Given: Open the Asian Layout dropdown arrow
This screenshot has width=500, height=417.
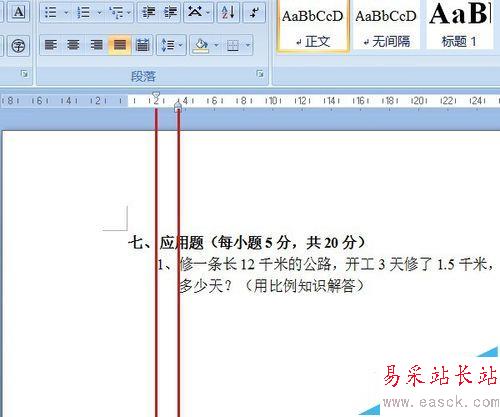Looking at the screenshot, I should tap(208, 13).
